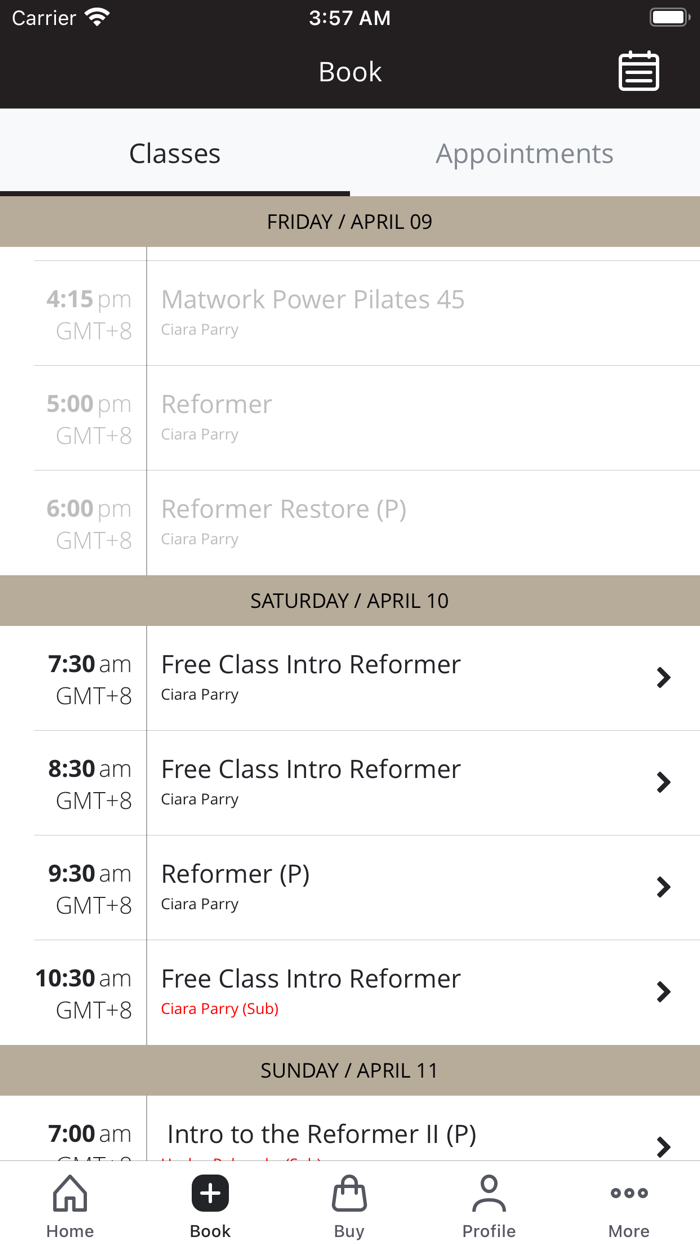Screen dimensions: 700x1244
Task: Tap the Friday / April 09 header
Action: pos(350,222)
